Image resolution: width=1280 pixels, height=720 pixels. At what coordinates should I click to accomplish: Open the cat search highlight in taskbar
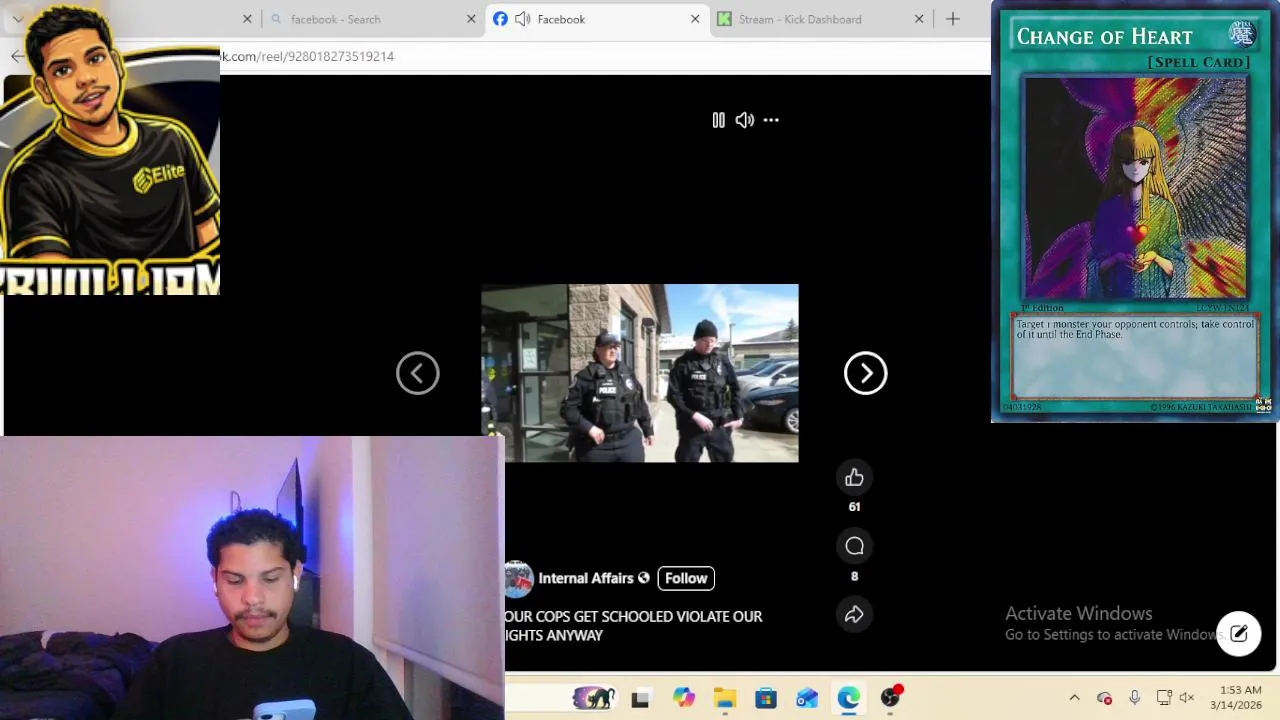593,698
